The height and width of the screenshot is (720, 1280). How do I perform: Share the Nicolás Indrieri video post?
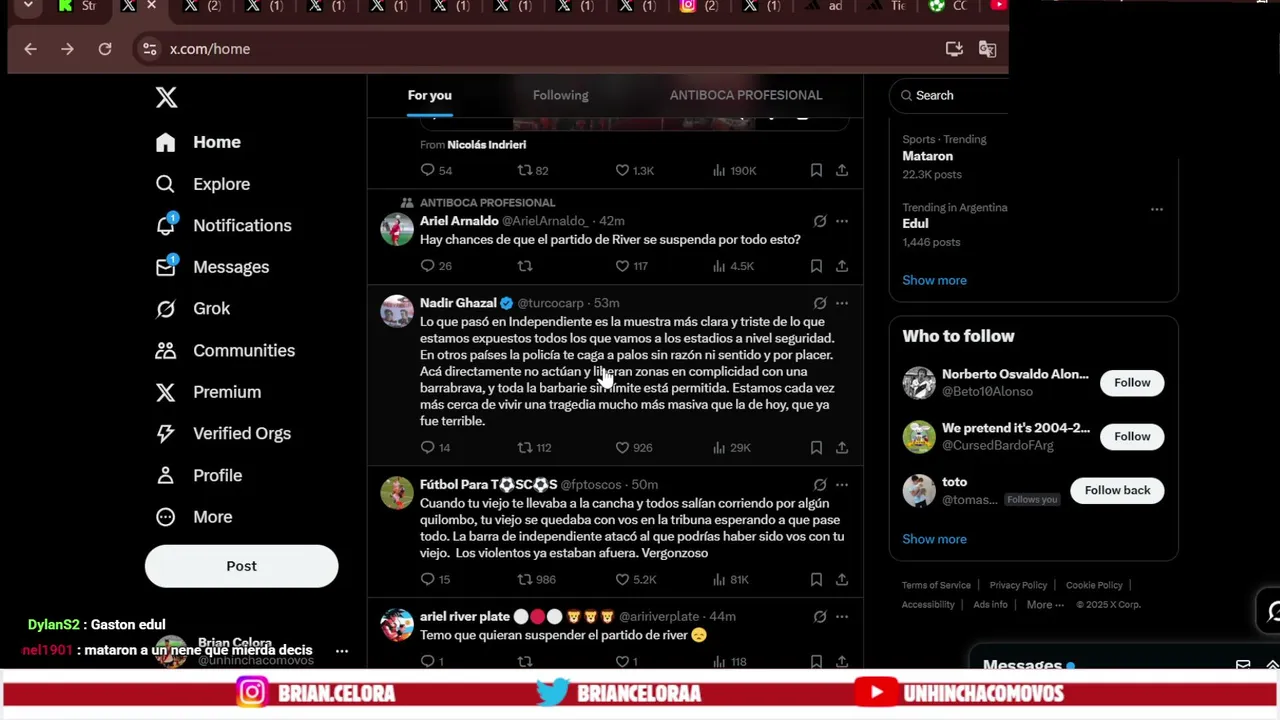coord(842,170)
